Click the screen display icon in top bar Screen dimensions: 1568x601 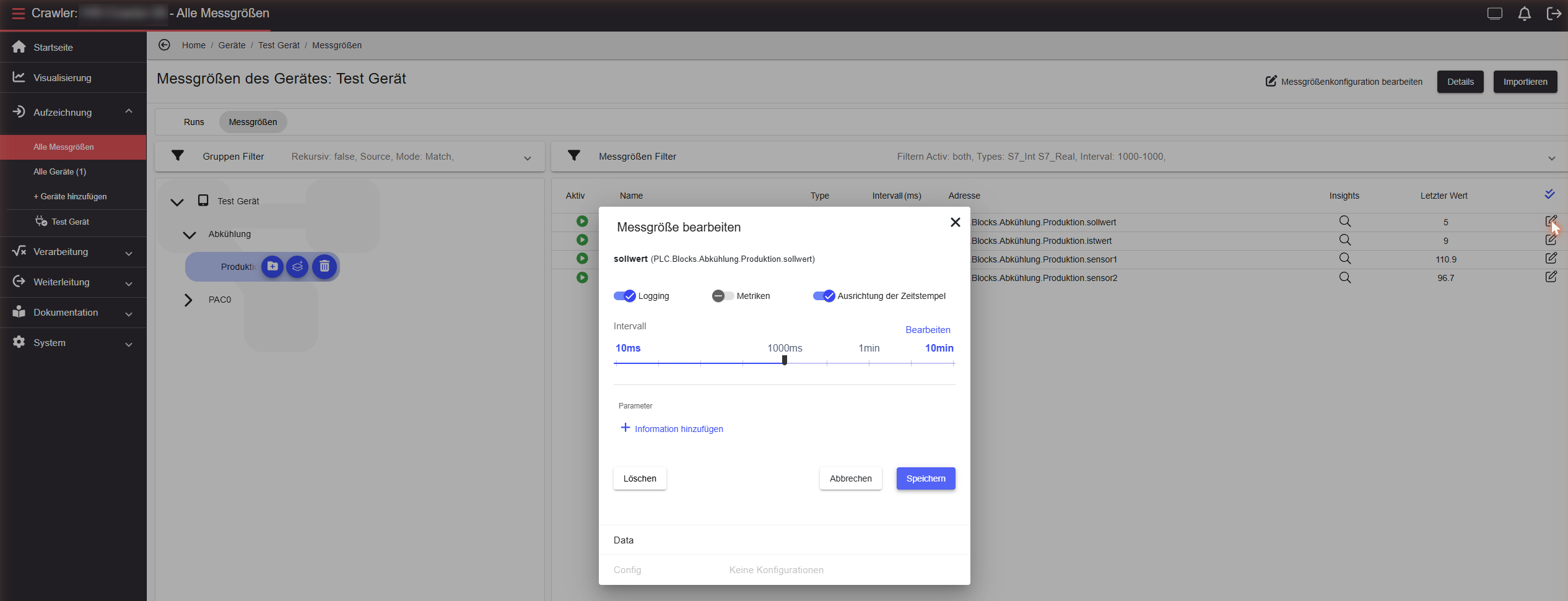coord(1495,14)
